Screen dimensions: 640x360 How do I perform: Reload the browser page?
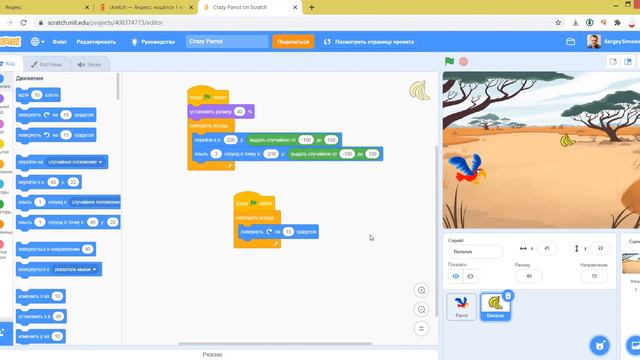coord(24,23)
